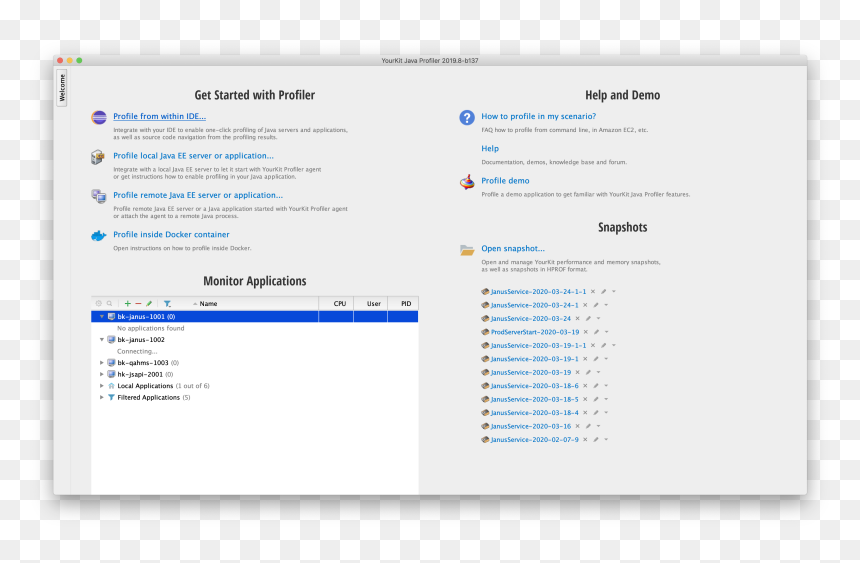Open Profile remote Java EE server or application link
This screenshot has height=563, width=860.
point(198,195)
